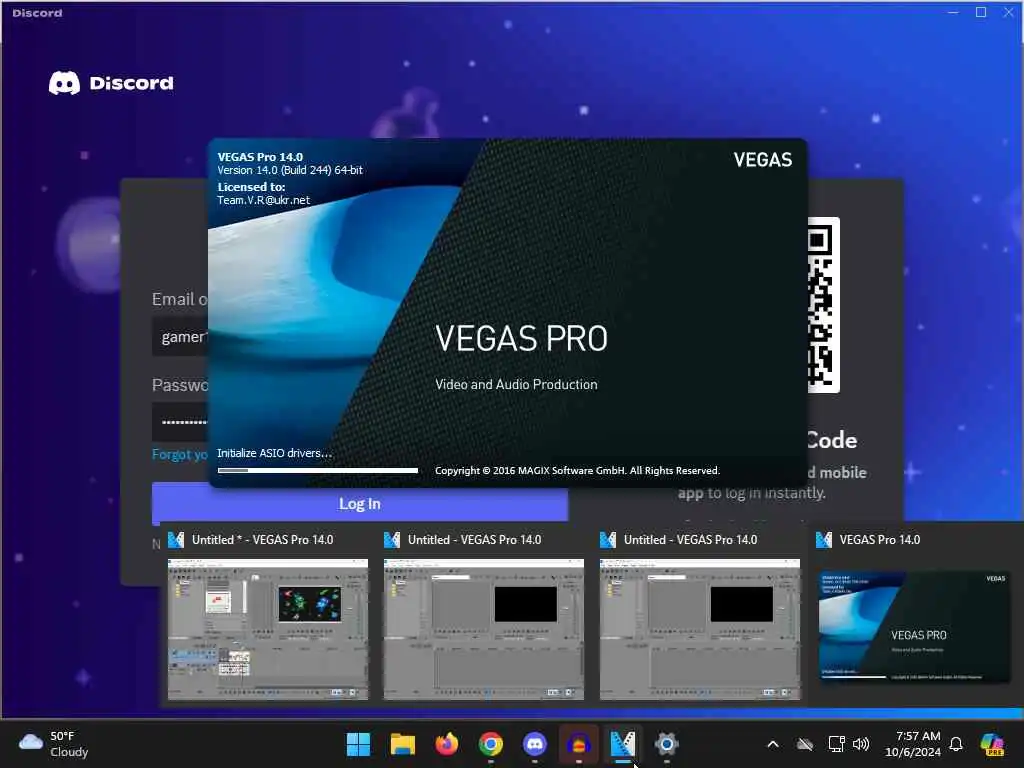Show hidden system tray icons
The image size is (1024, 768).
coord(773,744)
